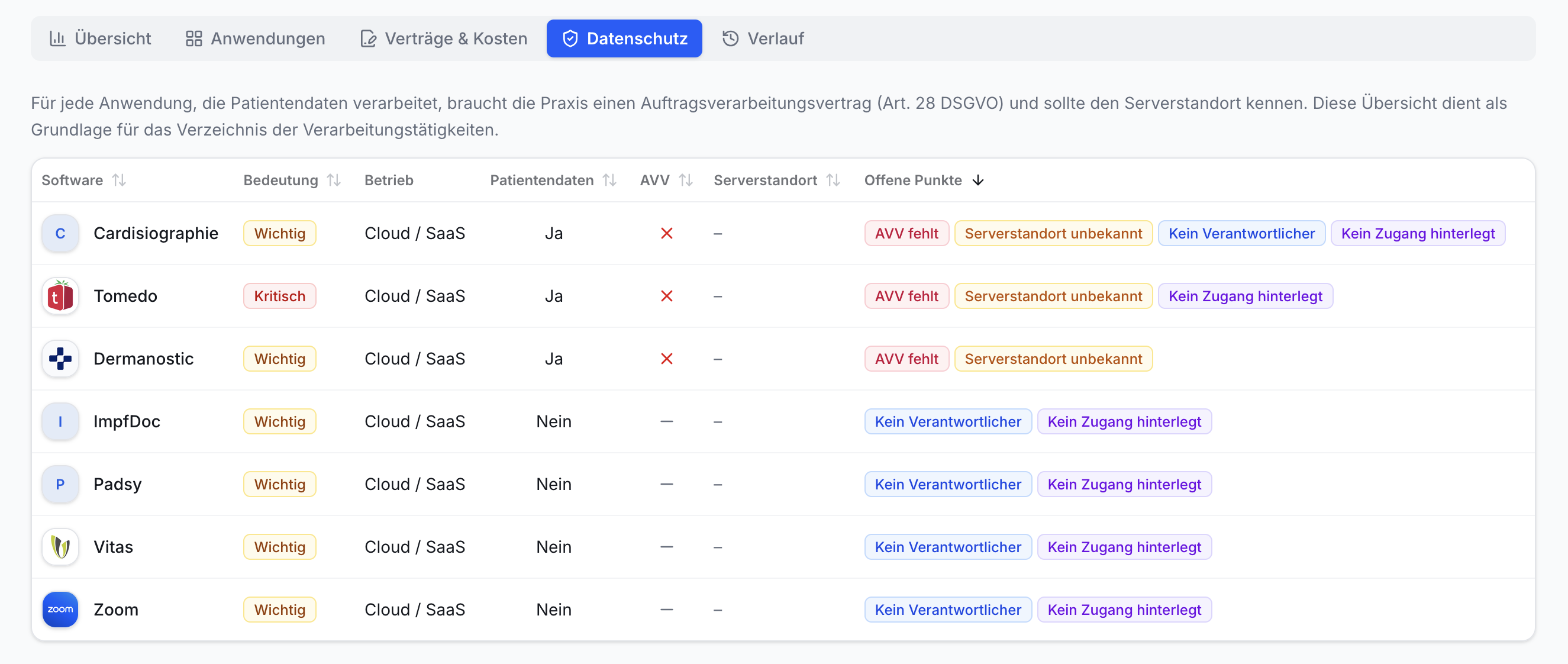Click the red X in Tomedo row
This screenshot has width=1568, height=664.
(666, 296)
